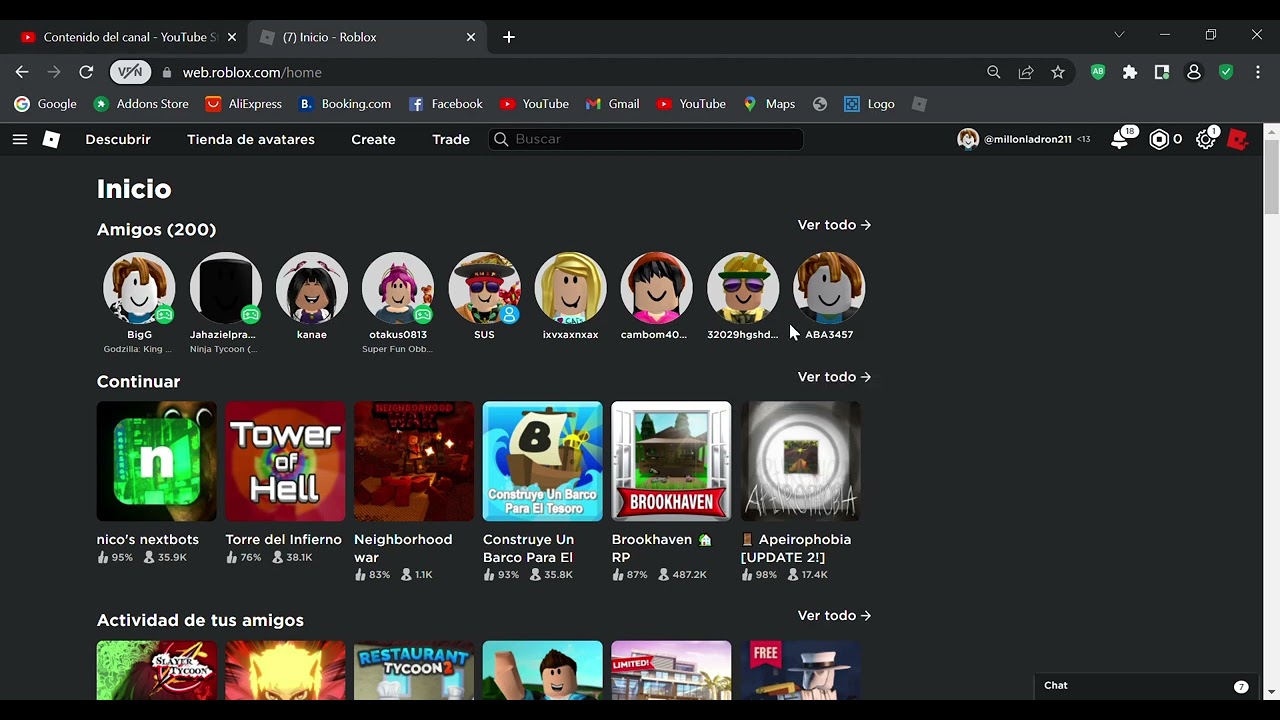The height and width of the screenshot is (720, 1280).
Task: Open friend BigG's avatar
Action: pos(139,288)
